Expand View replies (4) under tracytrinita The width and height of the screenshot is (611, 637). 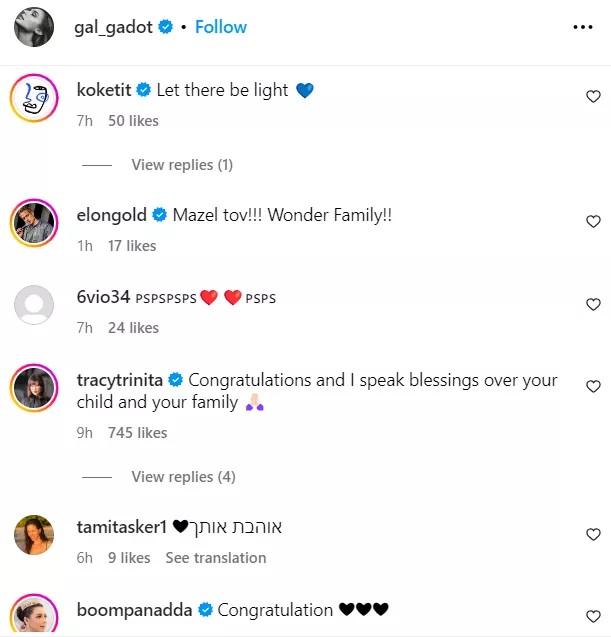pyautogui.click(x=183, y=477)
